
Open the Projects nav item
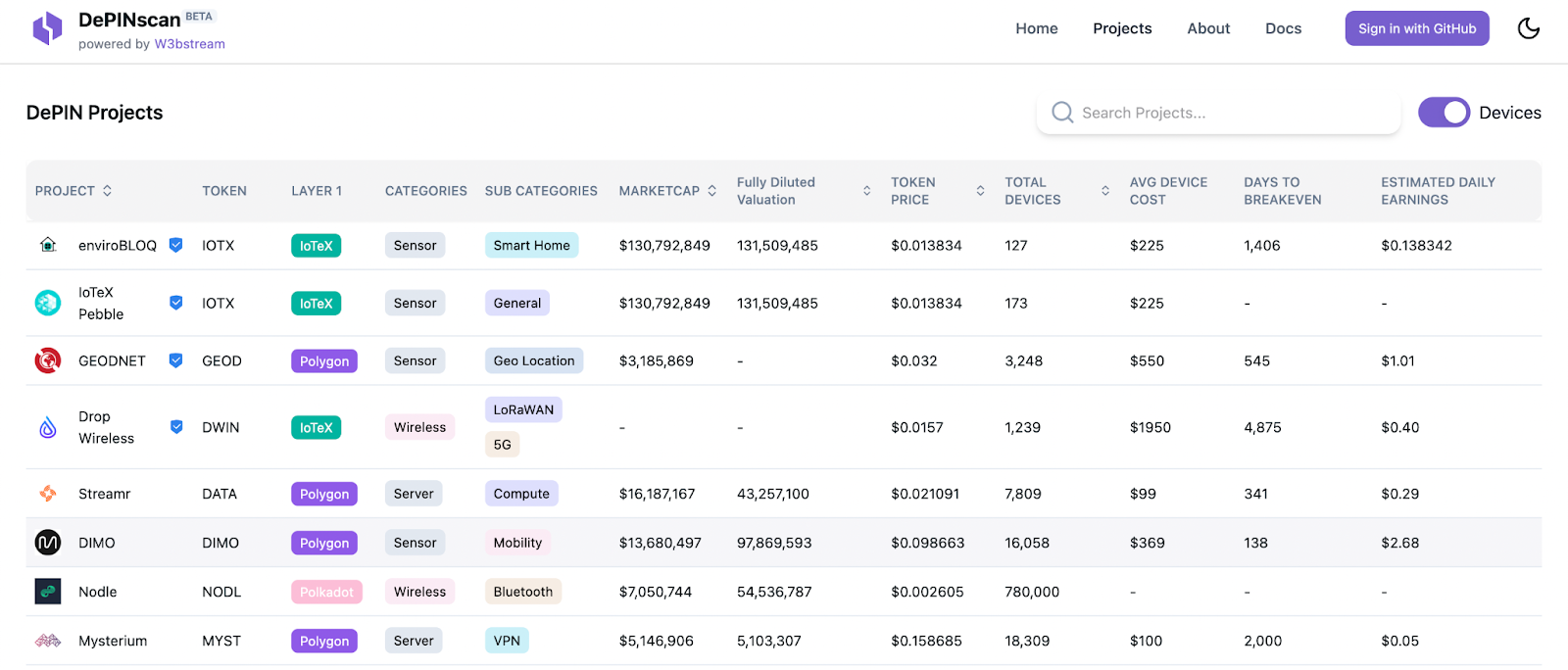[x=1122, y=28]
